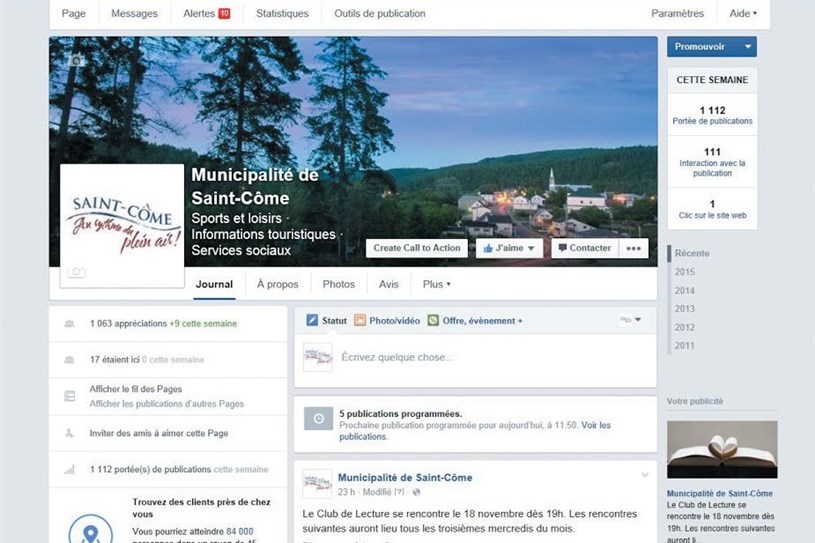Jump to 2014 on timeline

coord(685,290)
